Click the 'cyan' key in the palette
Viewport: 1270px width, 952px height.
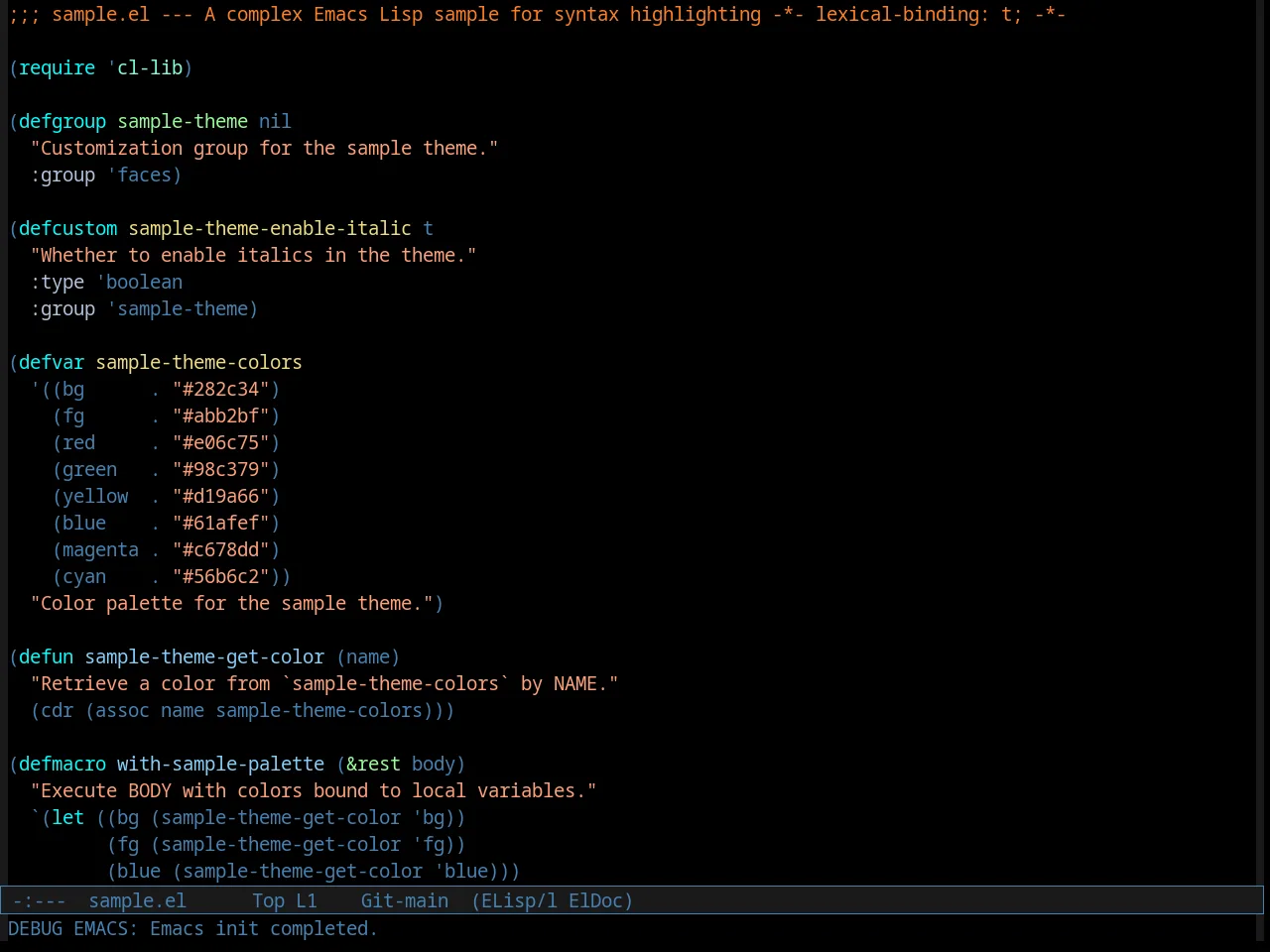pos(84,576)
